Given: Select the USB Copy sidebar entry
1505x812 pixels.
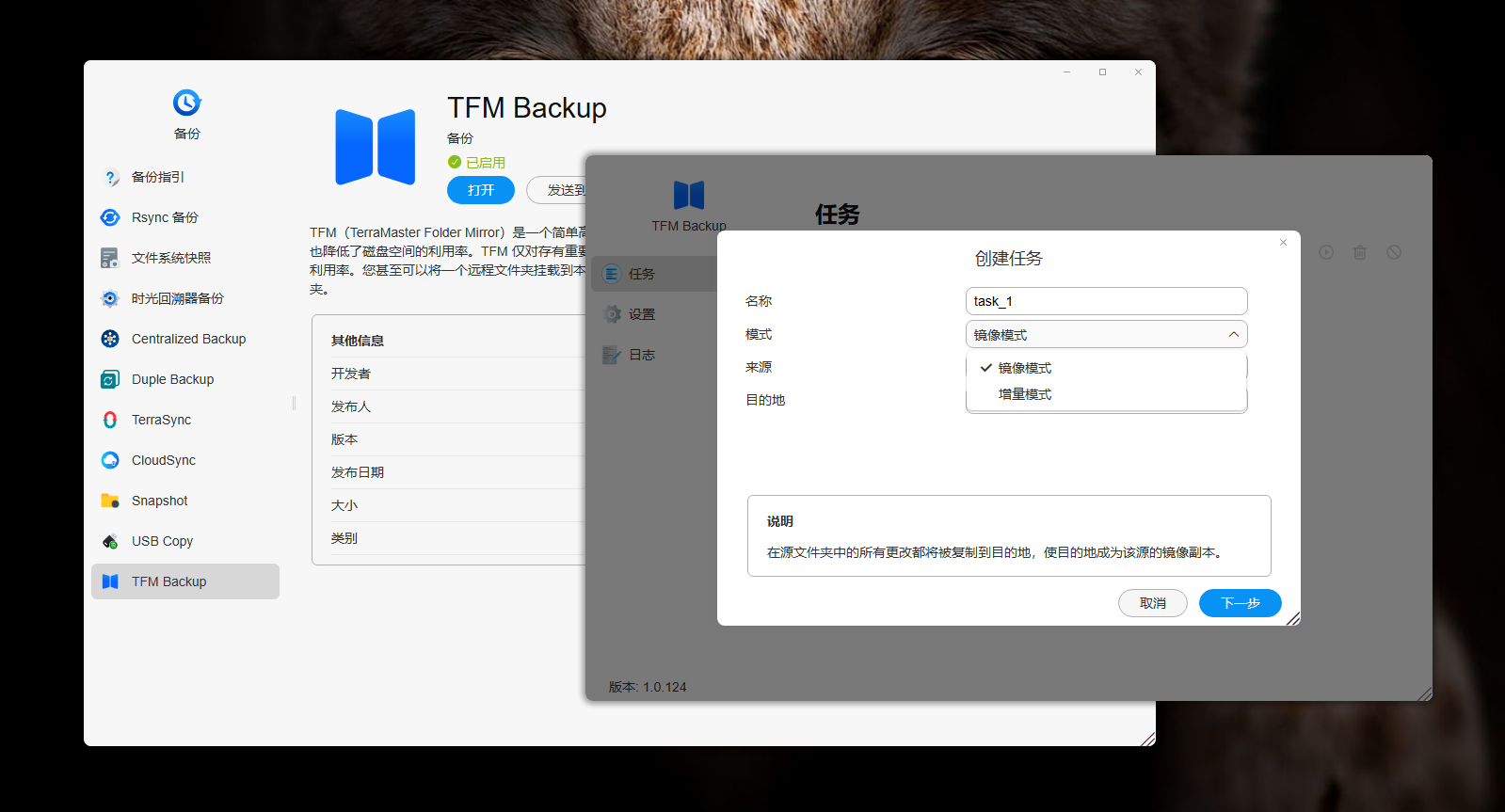Looking at the screenshot, I should tap(185, 541).
